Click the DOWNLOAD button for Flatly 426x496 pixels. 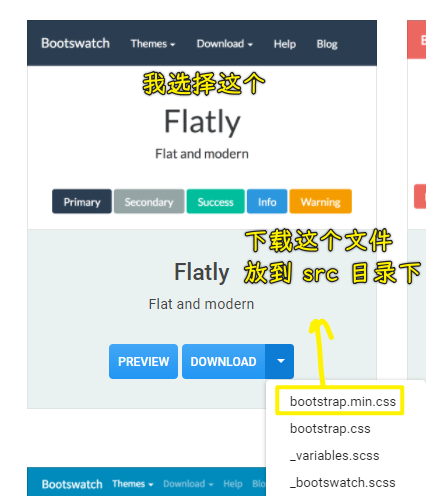[x=224, y=361]
